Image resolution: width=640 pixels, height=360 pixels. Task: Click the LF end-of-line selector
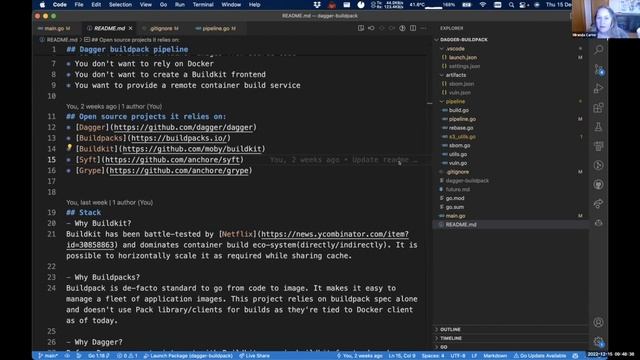pyautogui.click(x=474, y=356)
